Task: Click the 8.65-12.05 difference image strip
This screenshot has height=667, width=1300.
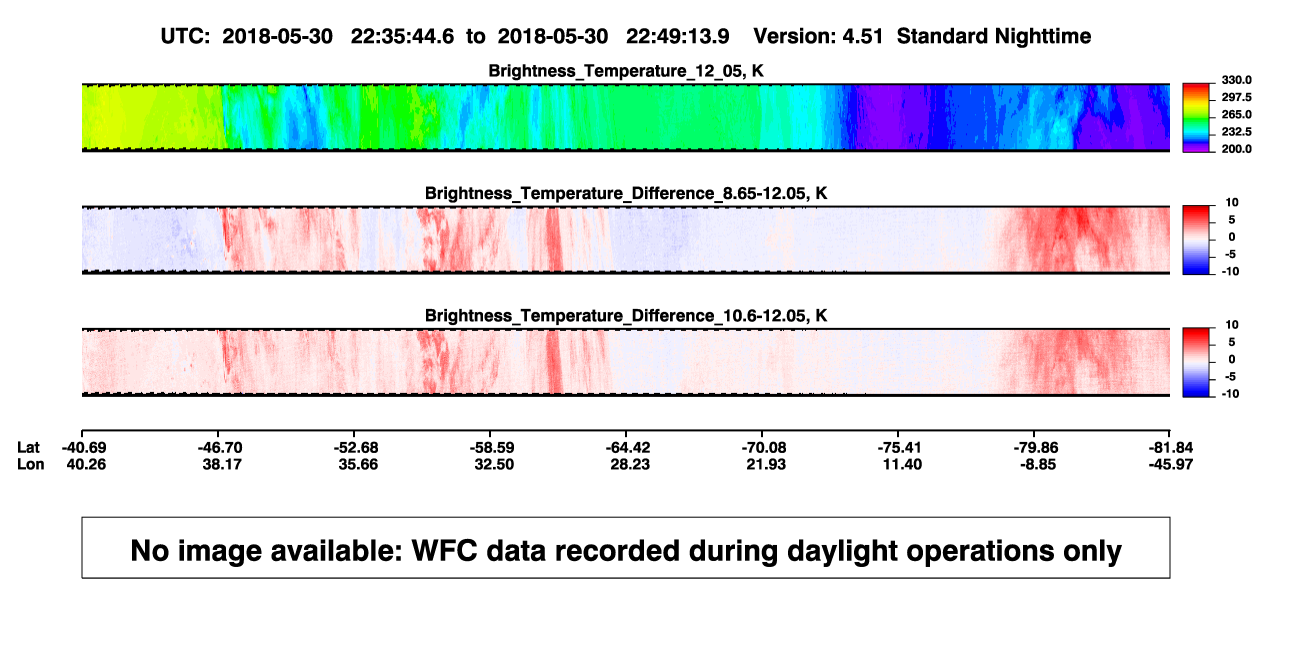Action: (626, 240)
